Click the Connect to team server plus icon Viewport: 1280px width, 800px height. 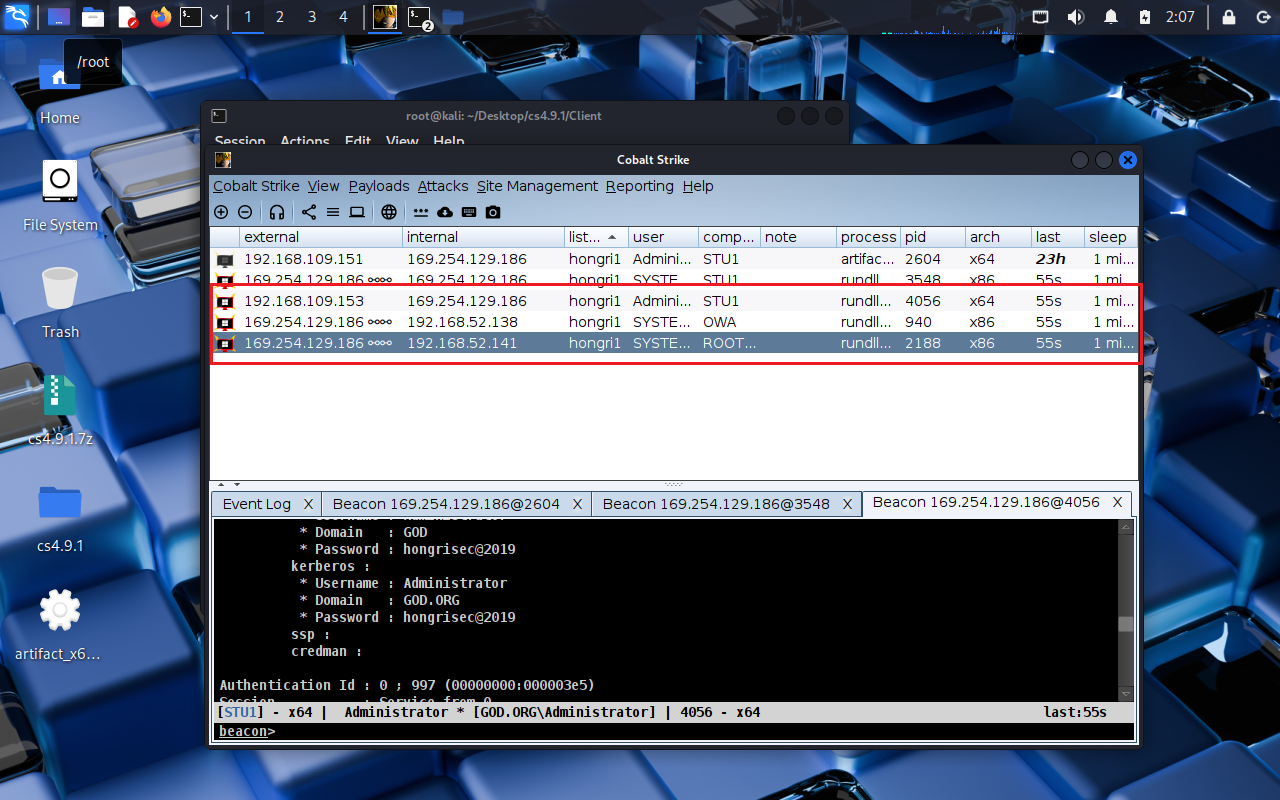point(221,212)
